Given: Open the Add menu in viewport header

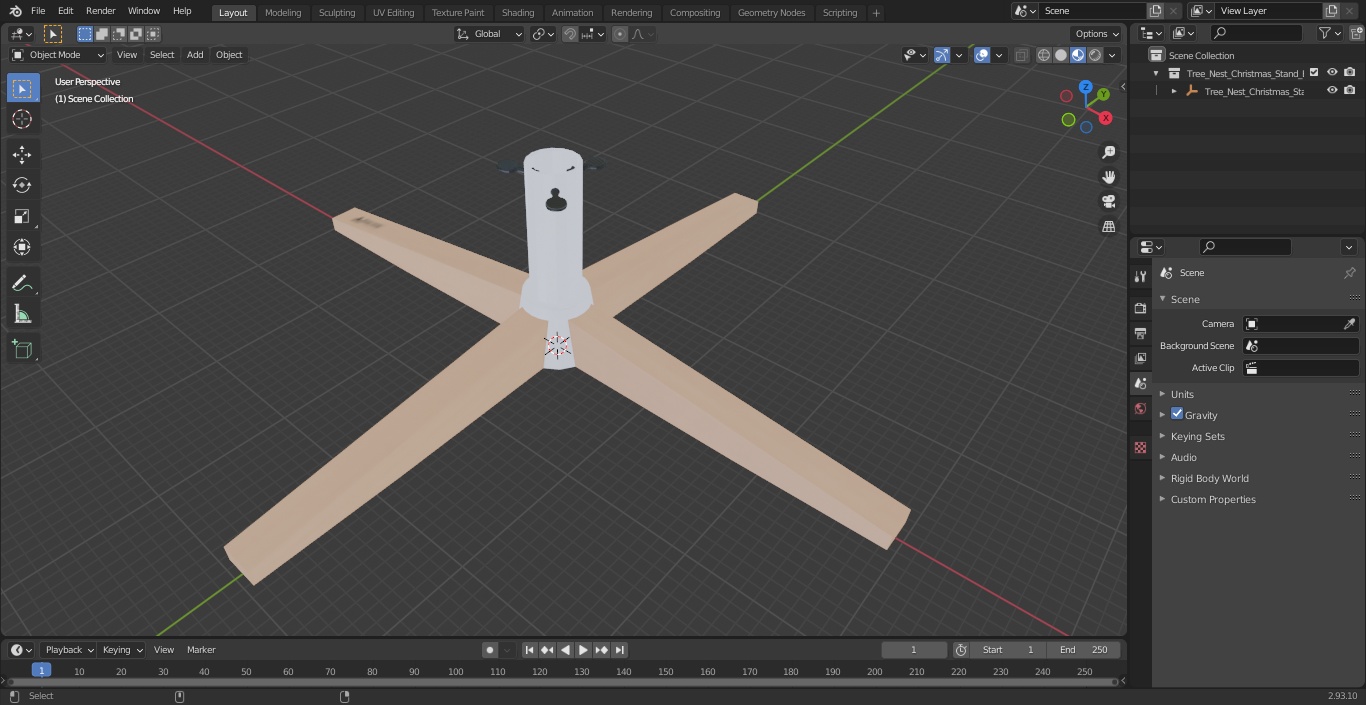Looking at the screenshot, I should tap(195, 55).
